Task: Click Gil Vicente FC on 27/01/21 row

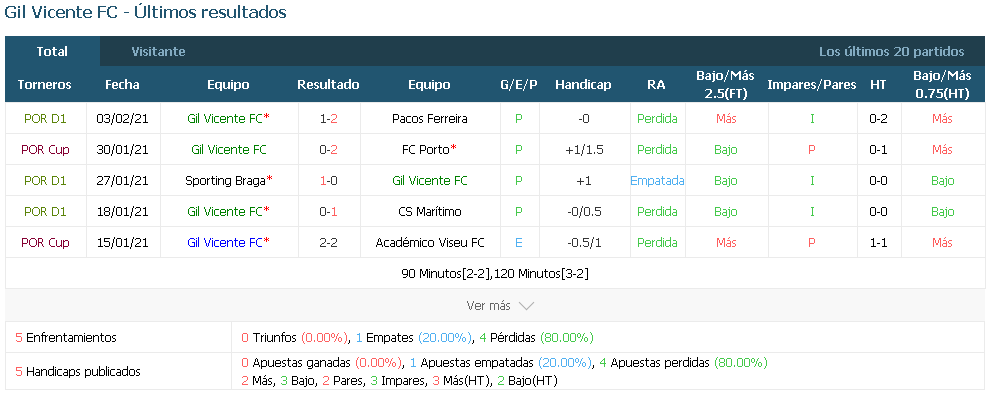Action: coord(429,180)
